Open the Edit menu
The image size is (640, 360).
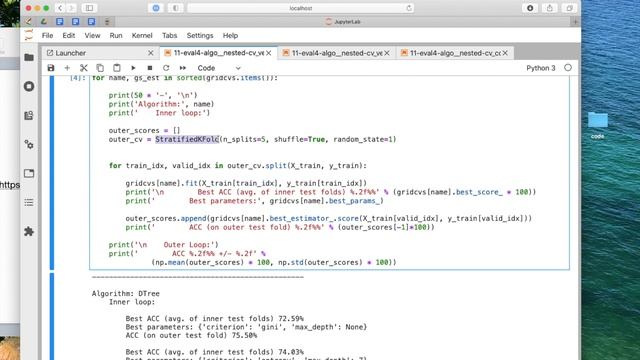click(x=69, y=36)
